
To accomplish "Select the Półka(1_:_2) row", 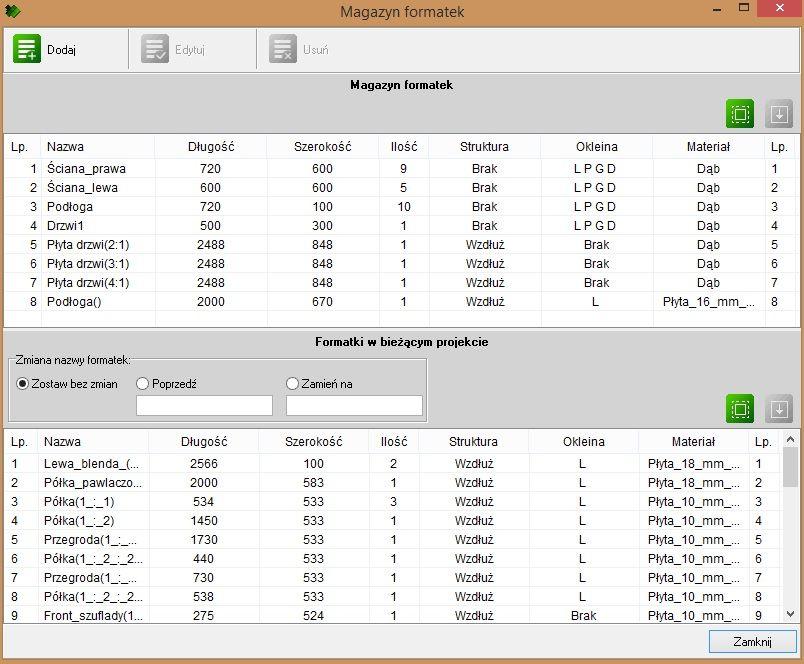I will [394, 520].
